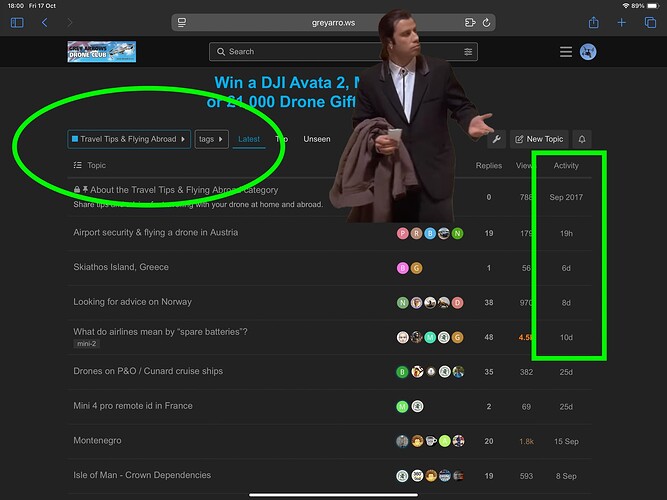Open the Montenegro topic
Image resolution: width=667 pixels, height=500 pixels.
click(x=97, y=440)
